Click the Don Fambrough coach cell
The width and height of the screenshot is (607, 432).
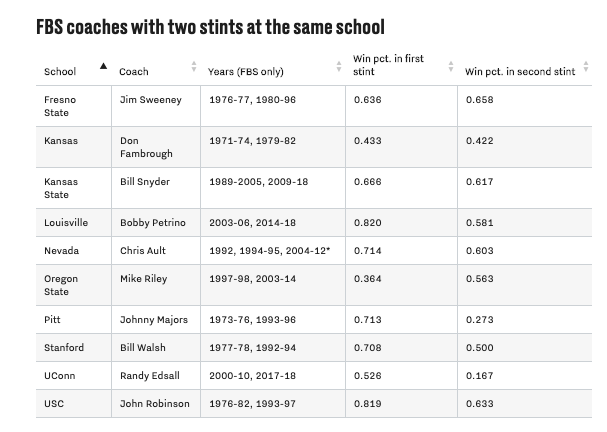146,147
